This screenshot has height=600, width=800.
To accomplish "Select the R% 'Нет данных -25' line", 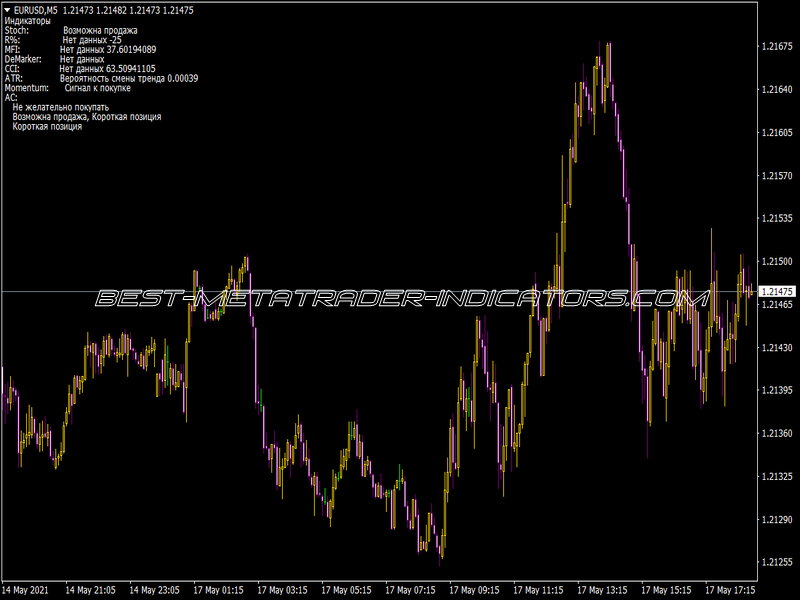I will click(63, 40).
